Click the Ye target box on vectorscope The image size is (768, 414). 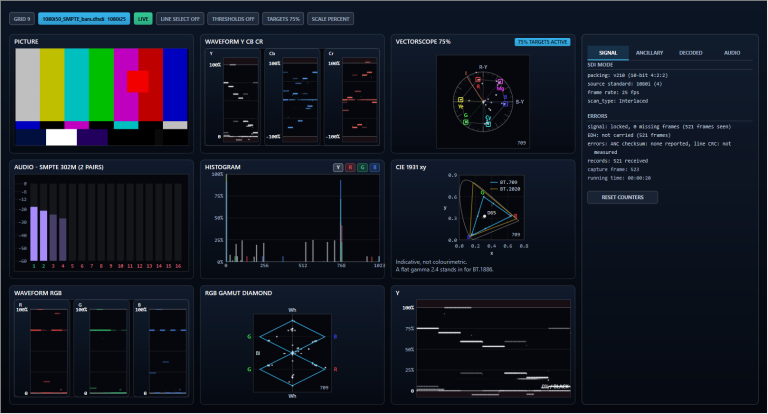460,100
